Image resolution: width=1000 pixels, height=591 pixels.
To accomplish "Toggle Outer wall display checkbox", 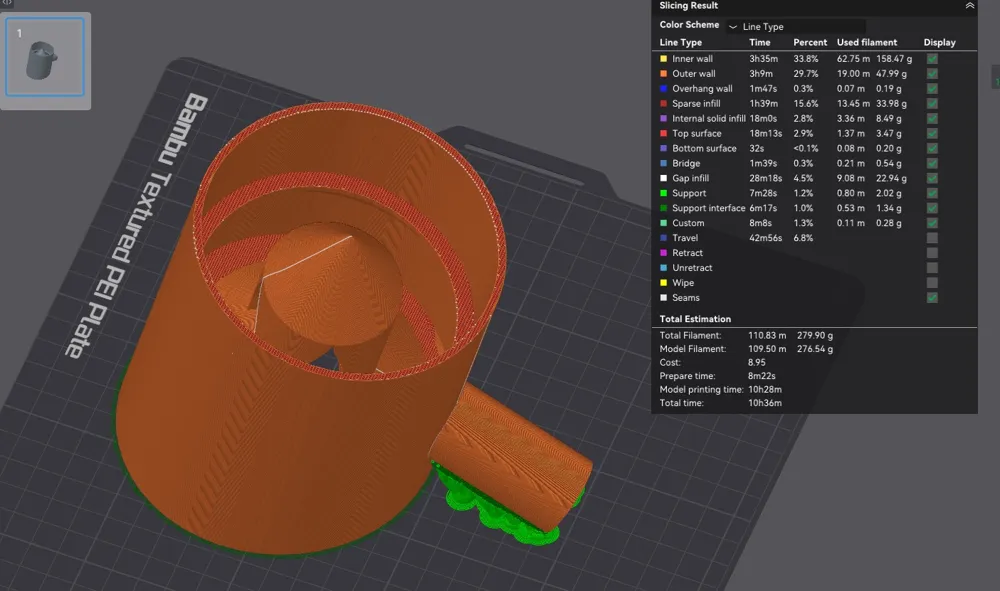I will pyautogui.click(x=932, y=73).
